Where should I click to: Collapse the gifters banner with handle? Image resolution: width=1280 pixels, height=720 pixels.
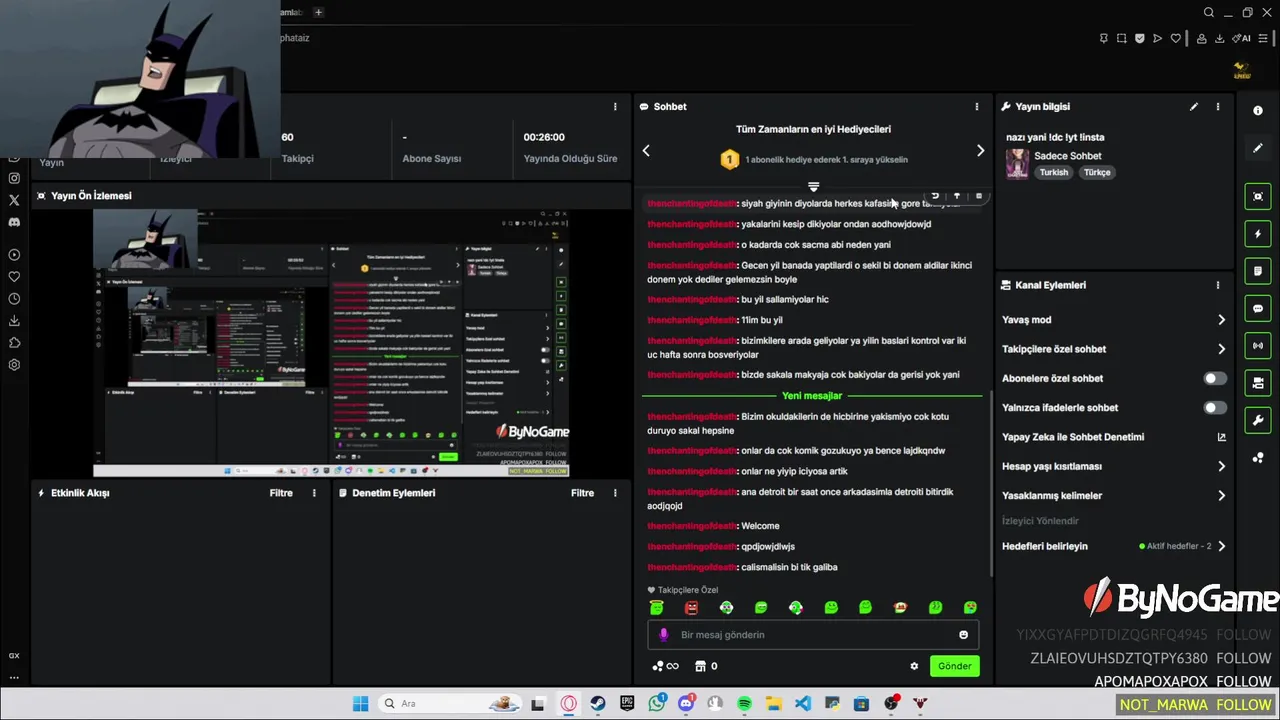(813, 186)
